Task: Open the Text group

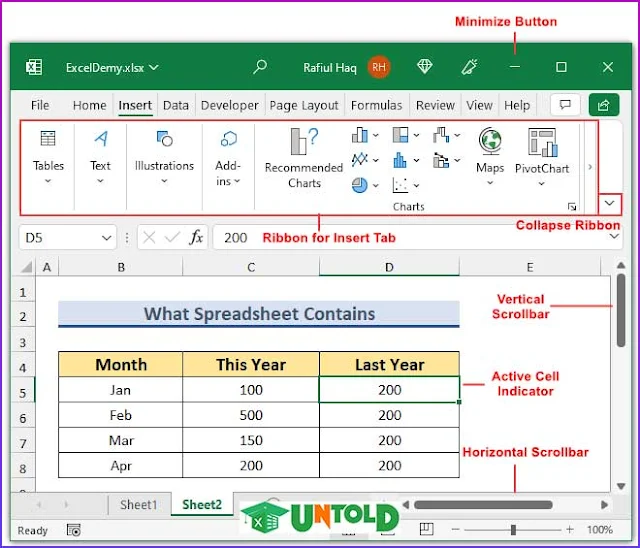Action: click(x=100, y=157)
